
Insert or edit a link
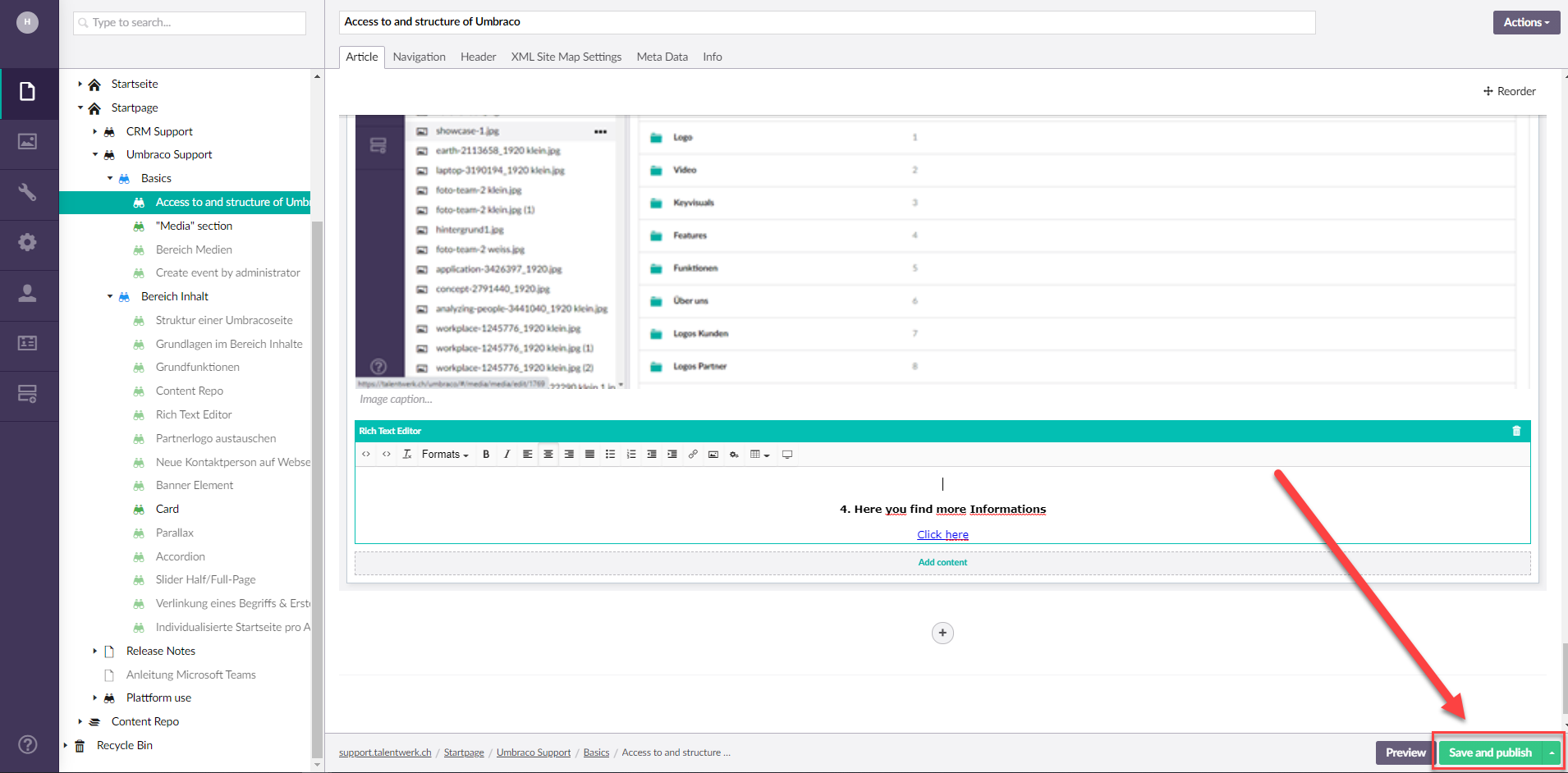click(x=693, y=455)
